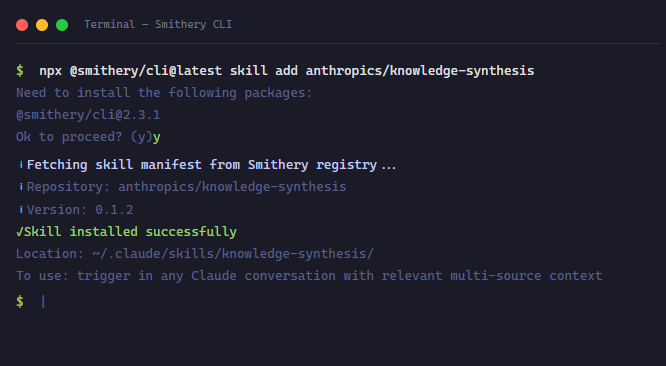Viewport: 666px width, 366px height.
Task: Click the Need to install packages line
Action: coord(164,93)
